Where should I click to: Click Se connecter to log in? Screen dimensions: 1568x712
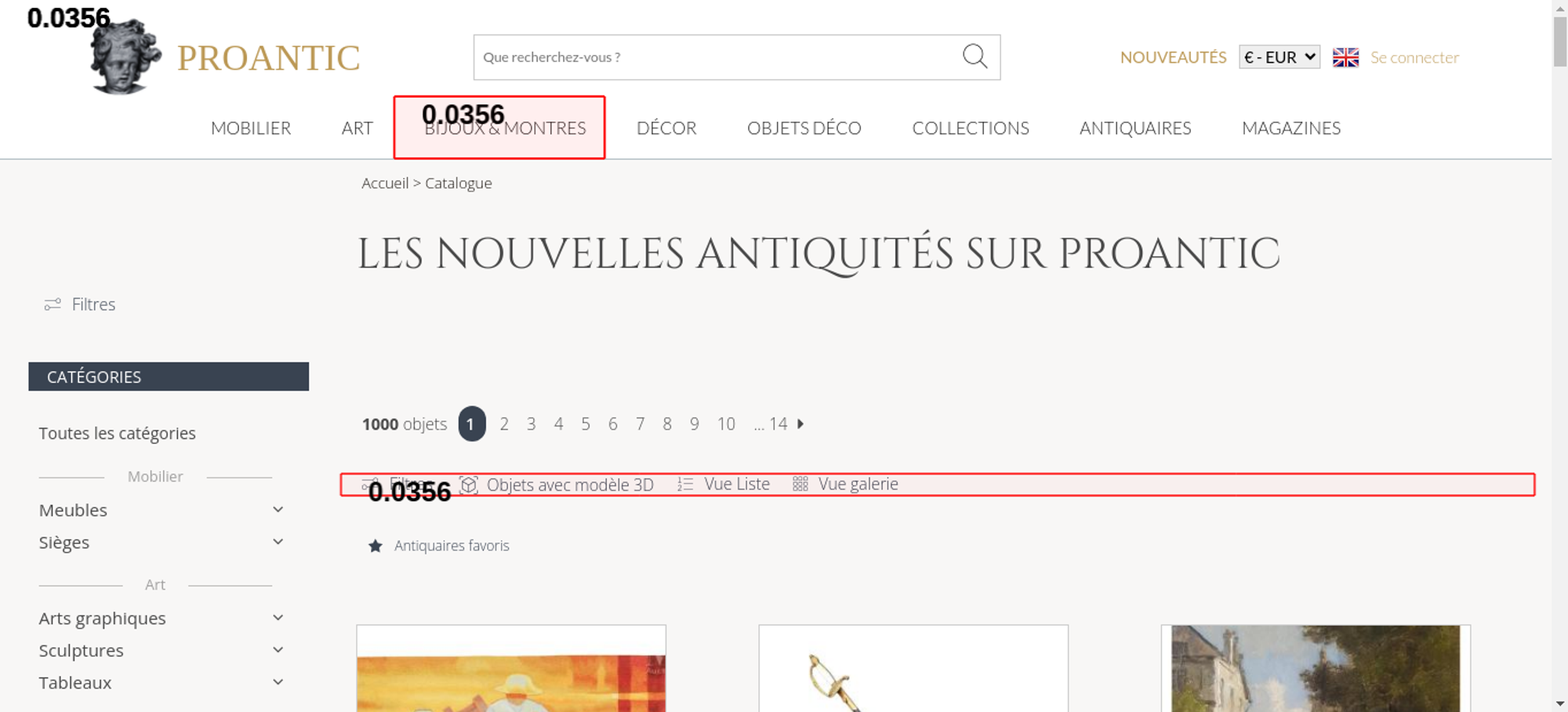click(1414, 57)
